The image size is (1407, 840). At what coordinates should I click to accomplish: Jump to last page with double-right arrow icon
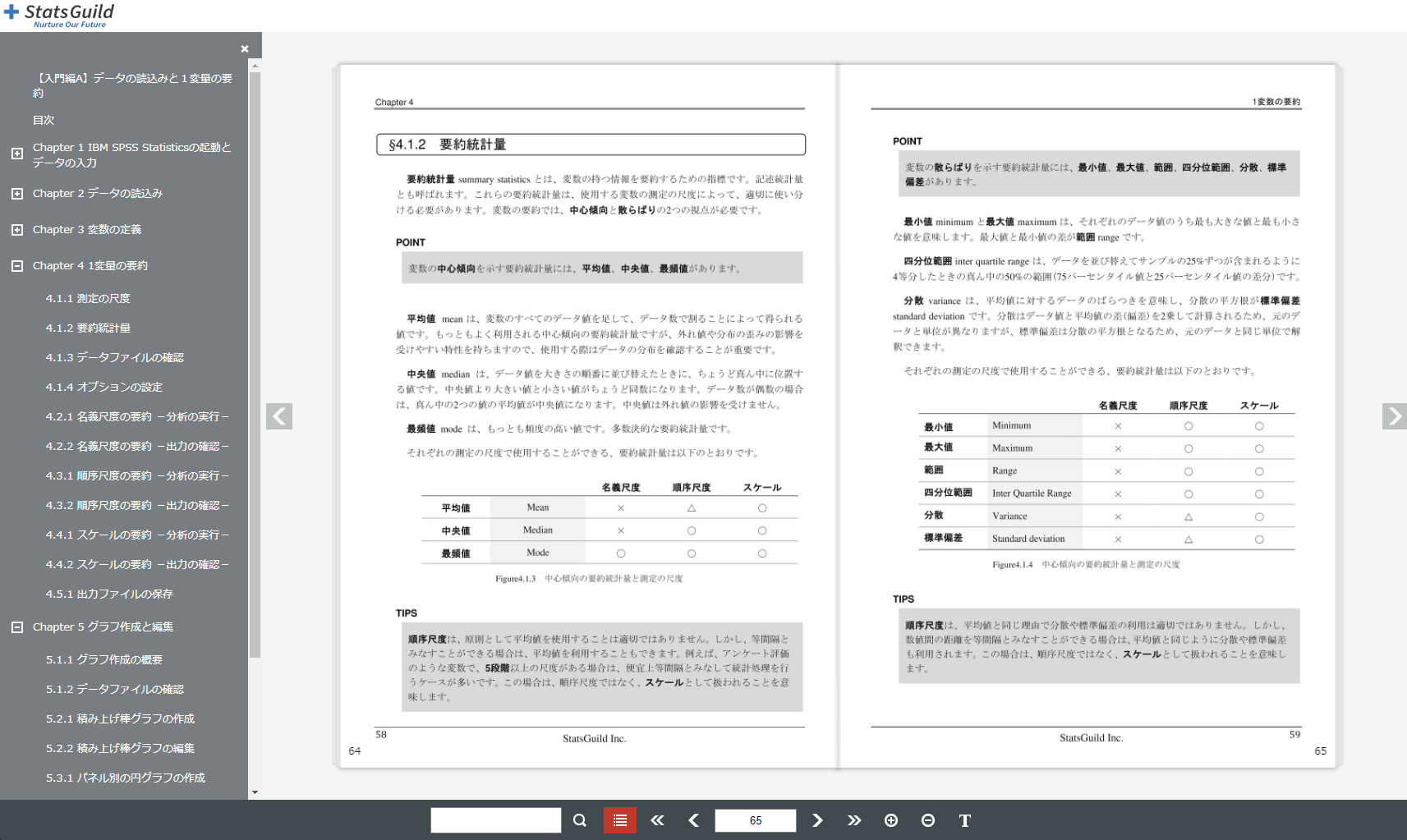click(854, 819)
